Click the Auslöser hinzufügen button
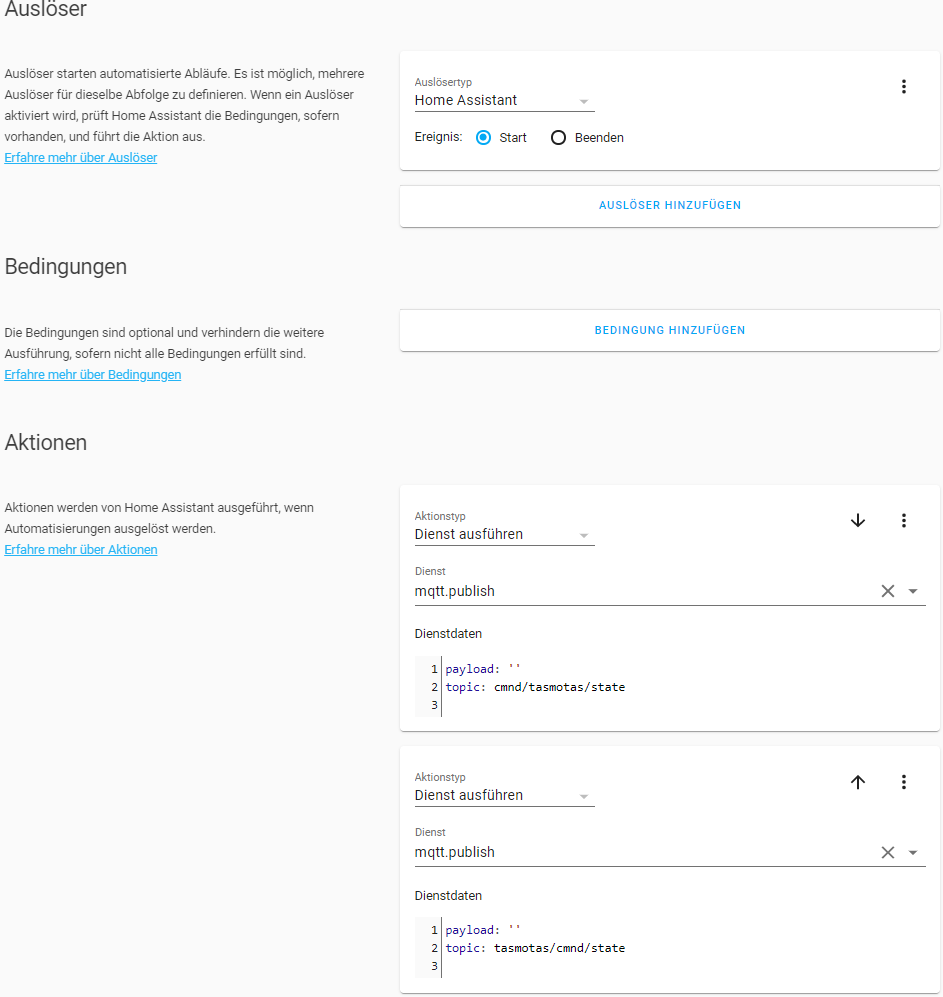 669,206
